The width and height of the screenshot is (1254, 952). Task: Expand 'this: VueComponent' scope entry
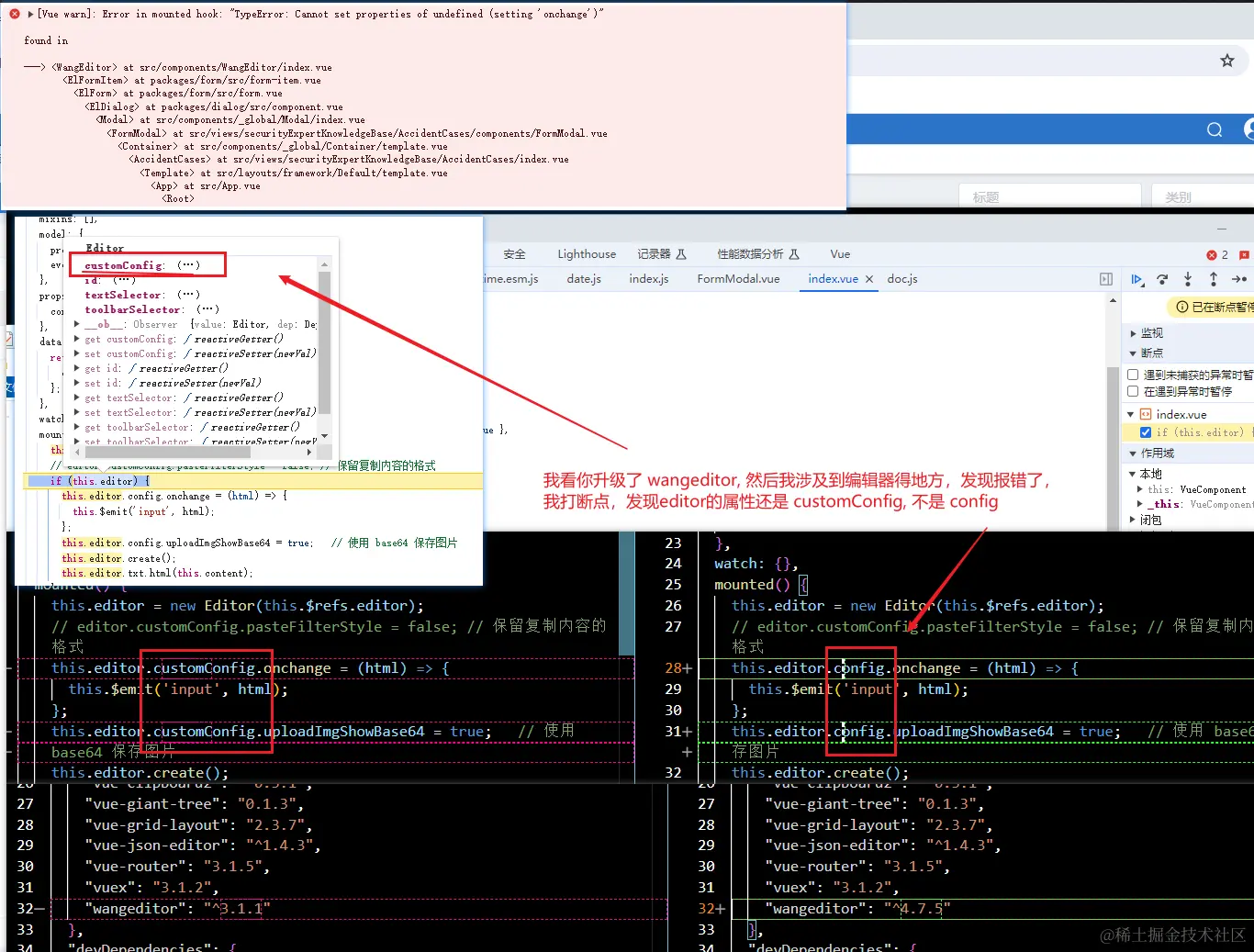(x=1140, y=489)
